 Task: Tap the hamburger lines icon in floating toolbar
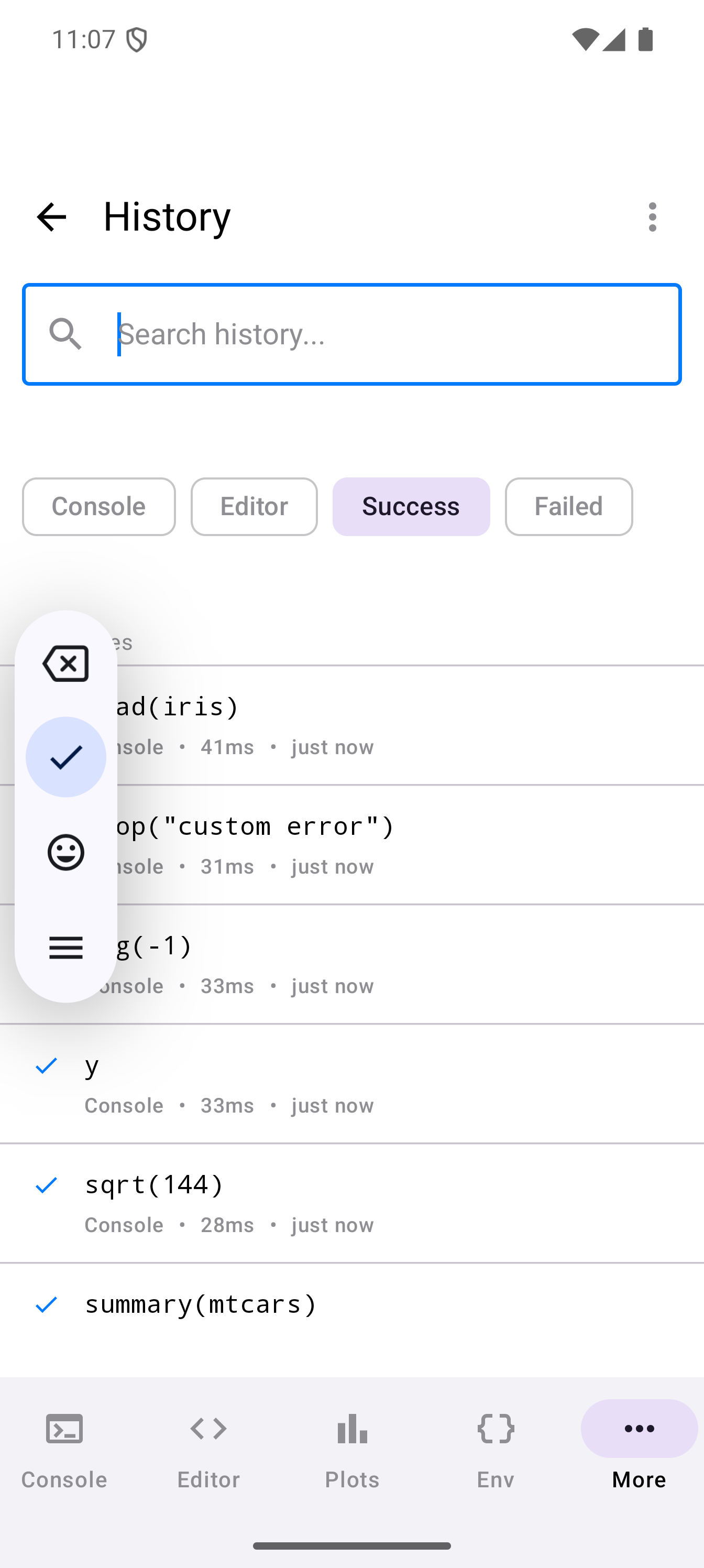pyautogui.click(x=65, y=947)
